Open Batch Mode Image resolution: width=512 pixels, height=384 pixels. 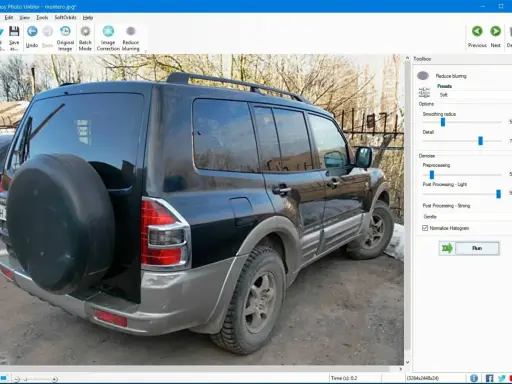85,38
